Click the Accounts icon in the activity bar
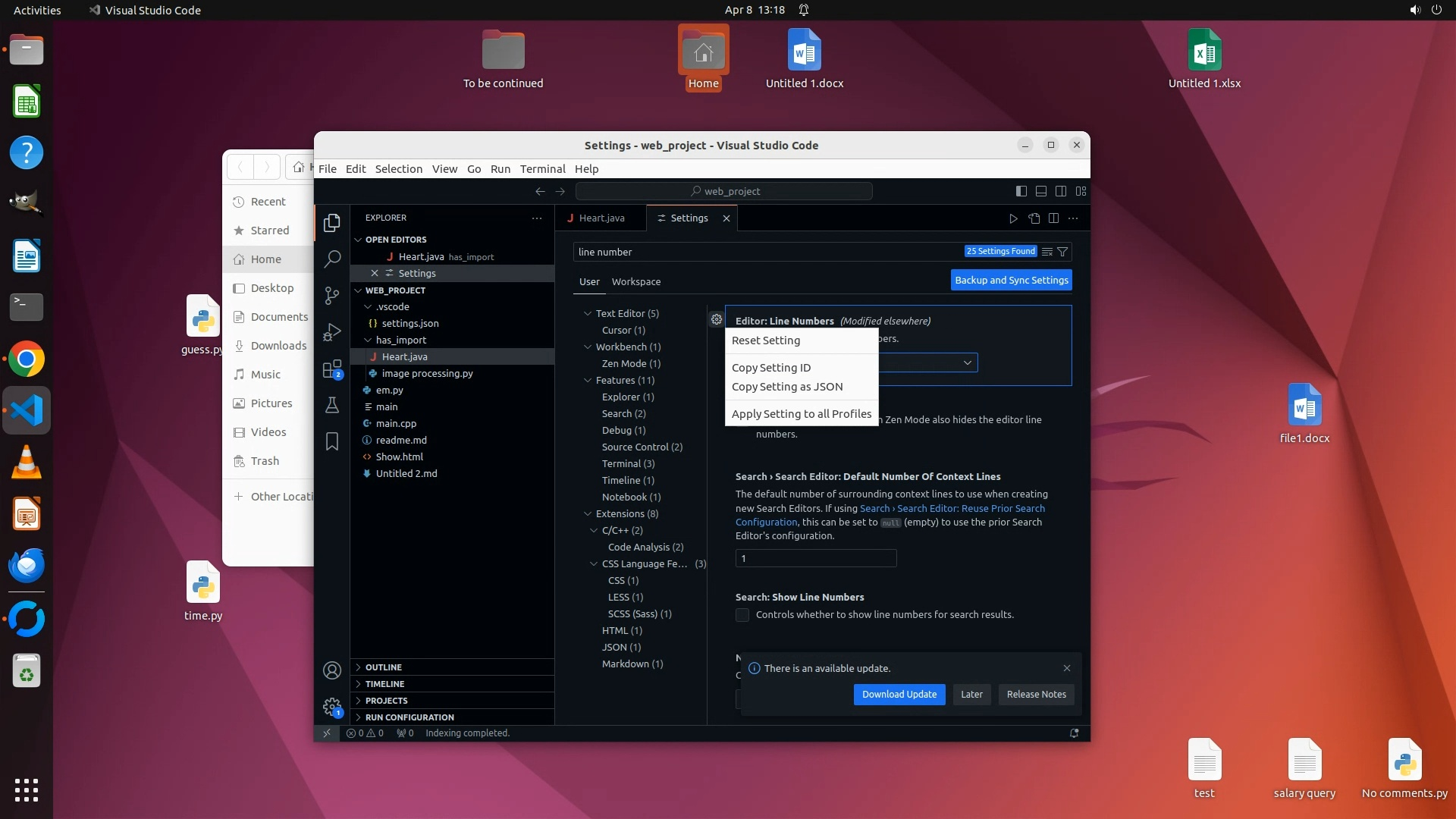Viewport: 1456px width, 819px height. click(x=331, y=670)
